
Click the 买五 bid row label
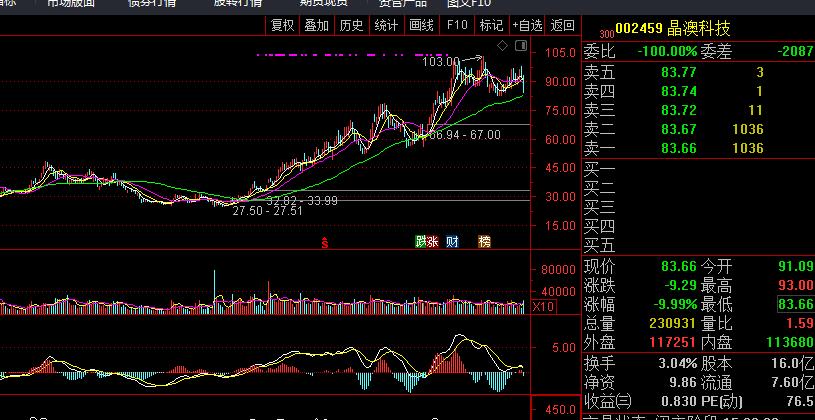(x=599, y=245)
